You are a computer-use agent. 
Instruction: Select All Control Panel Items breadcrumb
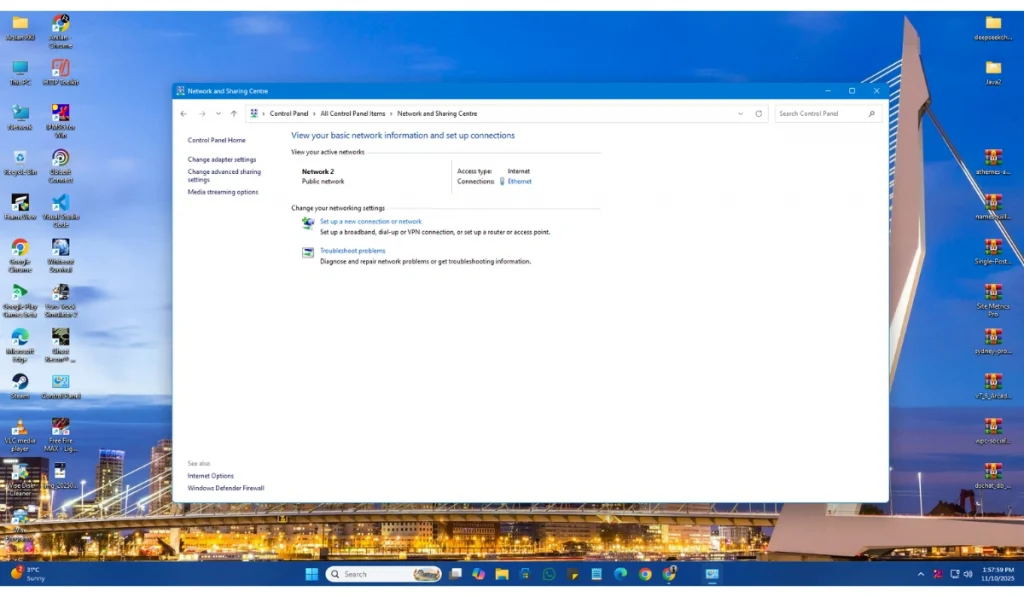(352, 114)
